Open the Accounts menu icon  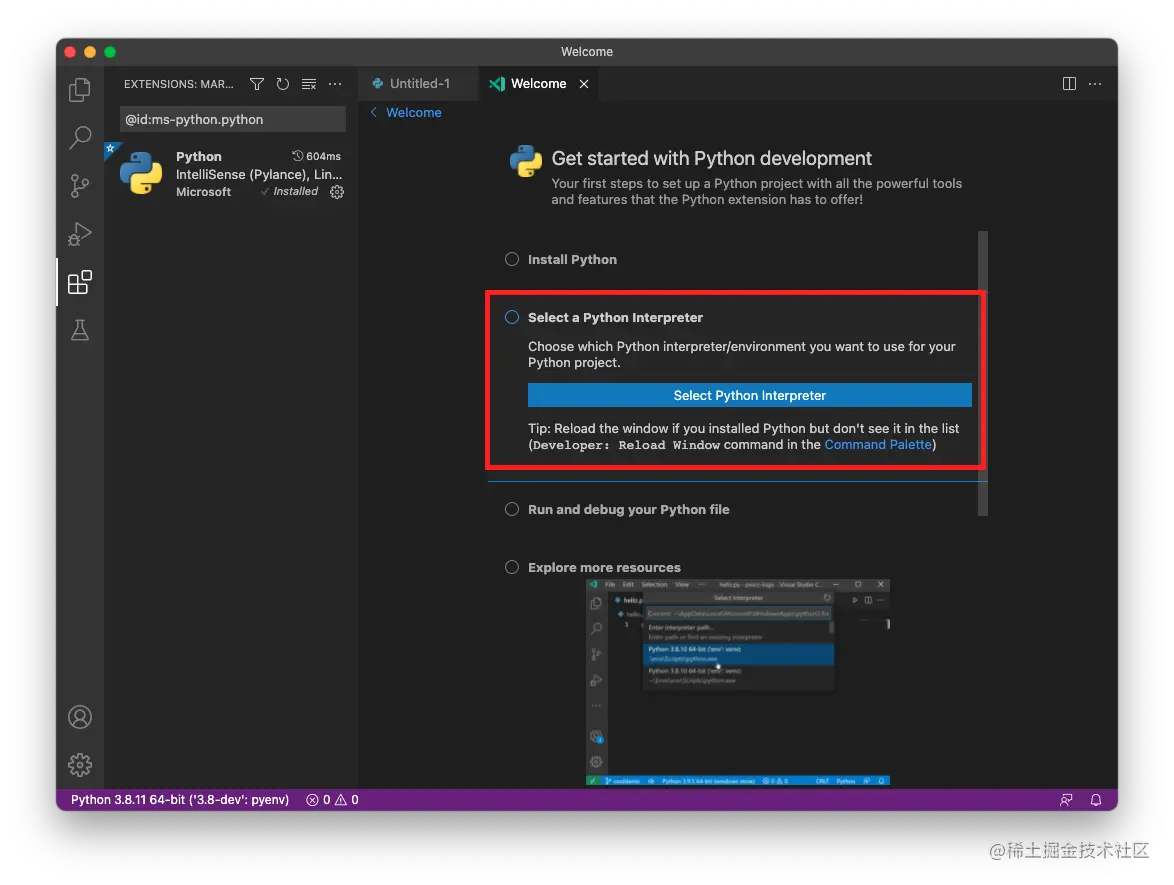(79, 717)
